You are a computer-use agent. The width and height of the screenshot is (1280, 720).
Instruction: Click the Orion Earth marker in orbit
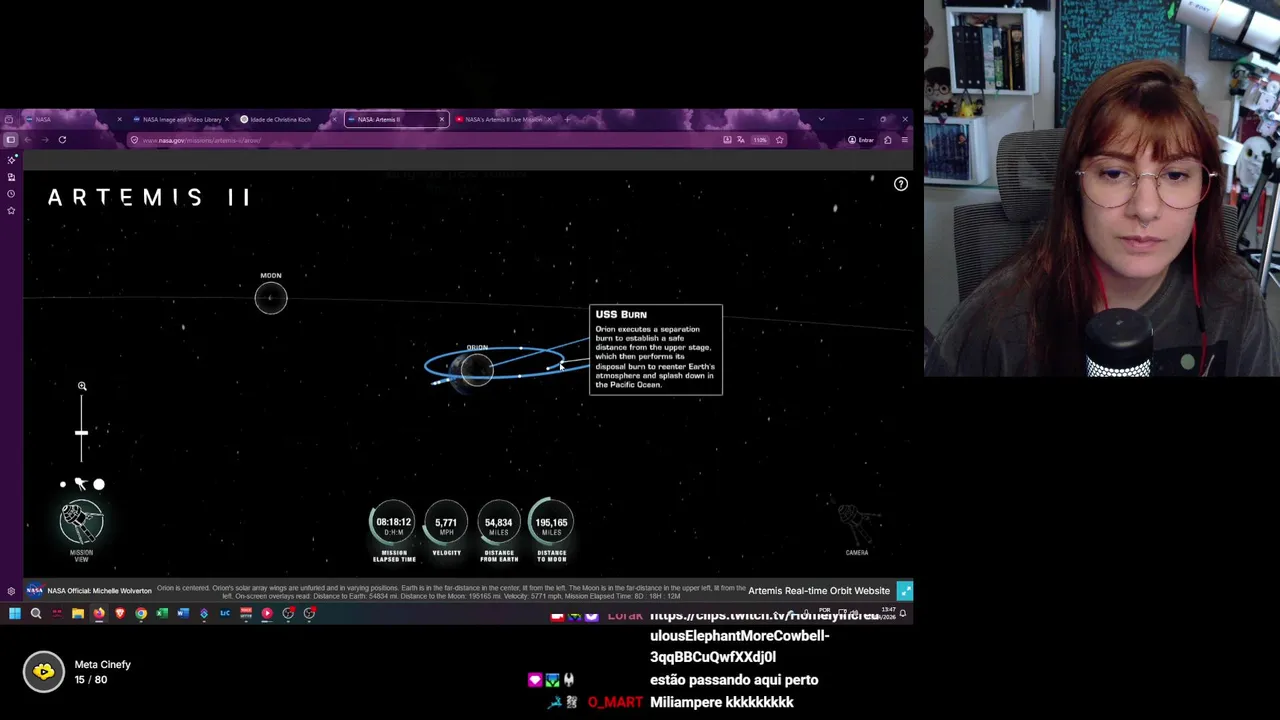pyautogui.click(x=477, y=368)
